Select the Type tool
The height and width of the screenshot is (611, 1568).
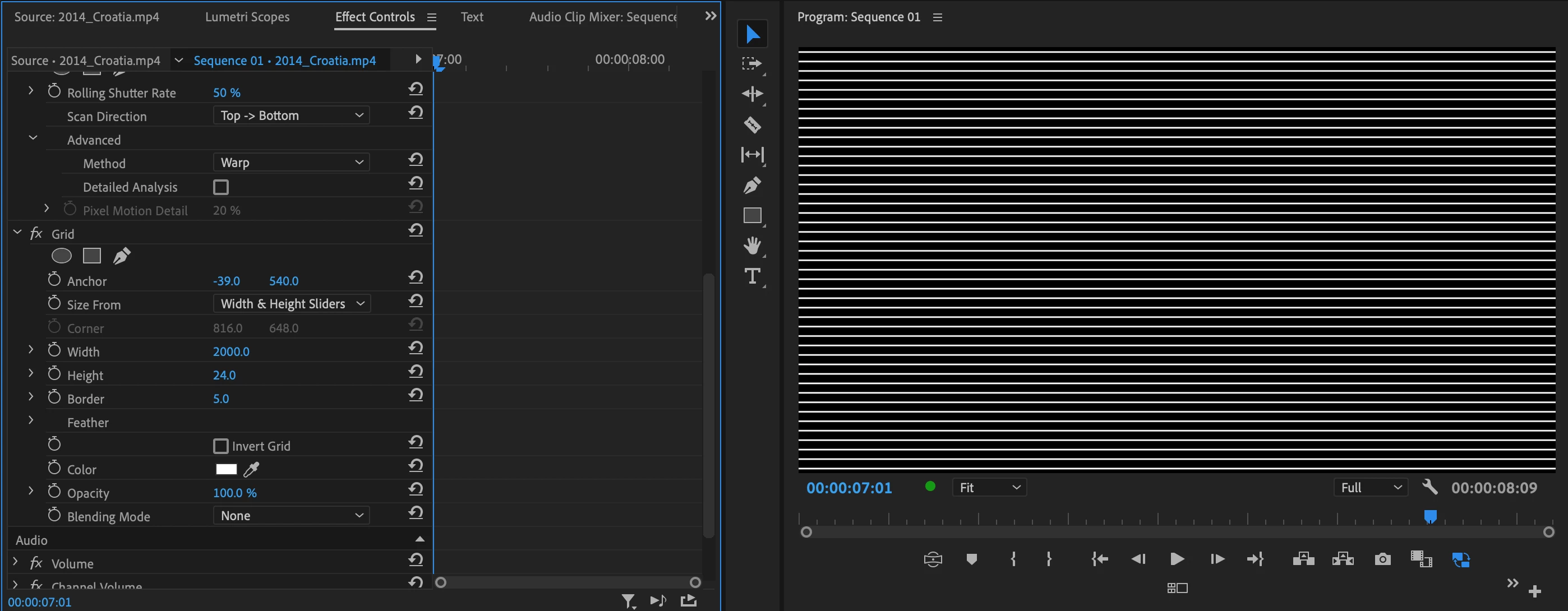pyautogui.click(x=753, y=276)
